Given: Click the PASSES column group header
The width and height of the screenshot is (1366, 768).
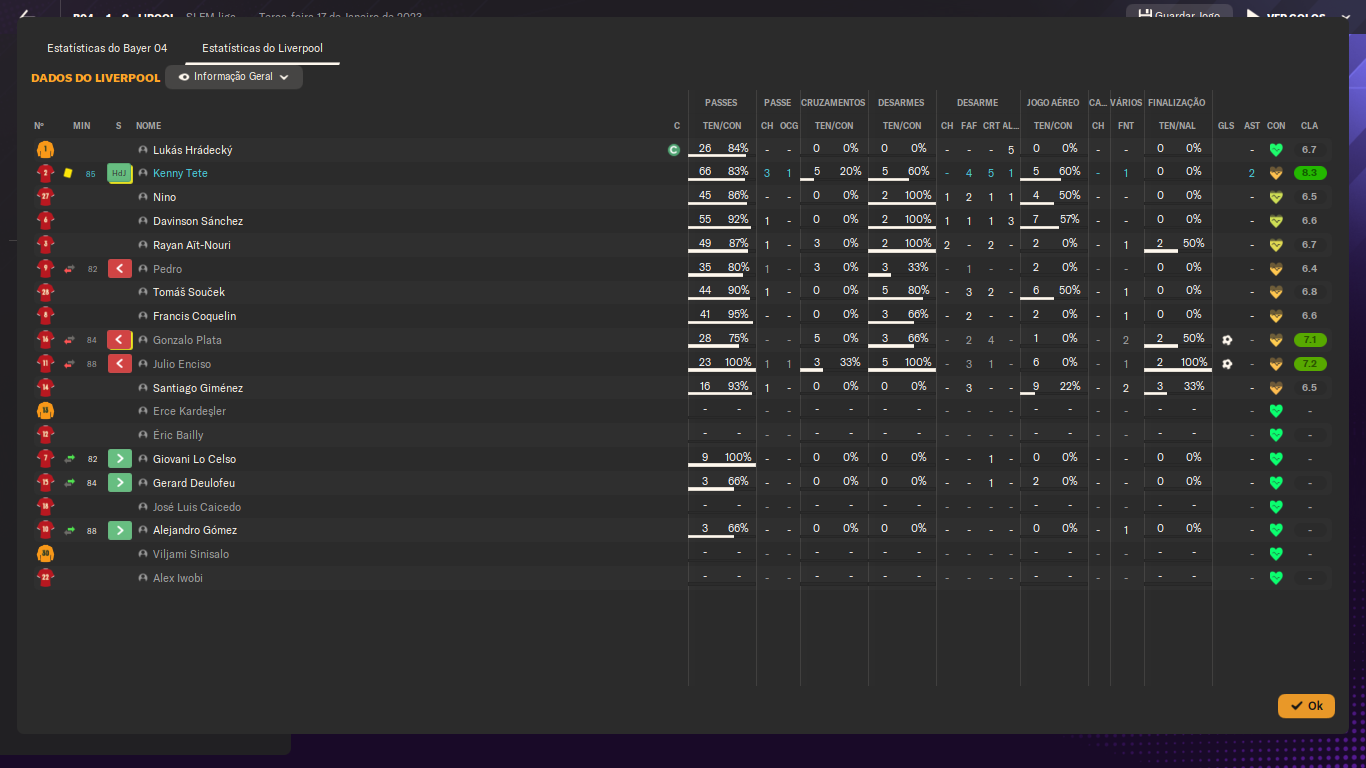Looking at the screenshot, I should [721, 103].
